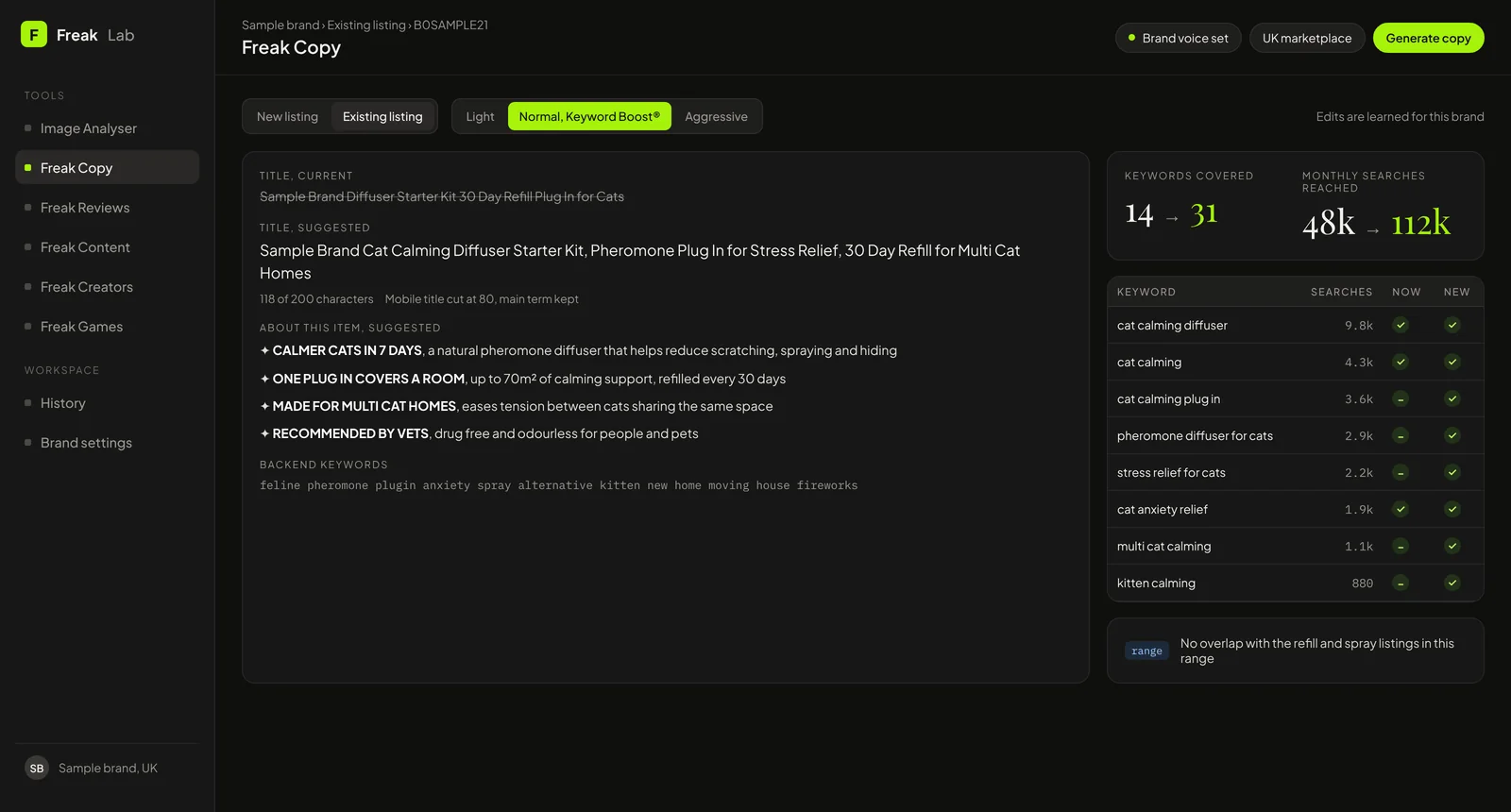Click the green Freak Lab logo icon
This screenshot has width=1511, height=812.
34,34
